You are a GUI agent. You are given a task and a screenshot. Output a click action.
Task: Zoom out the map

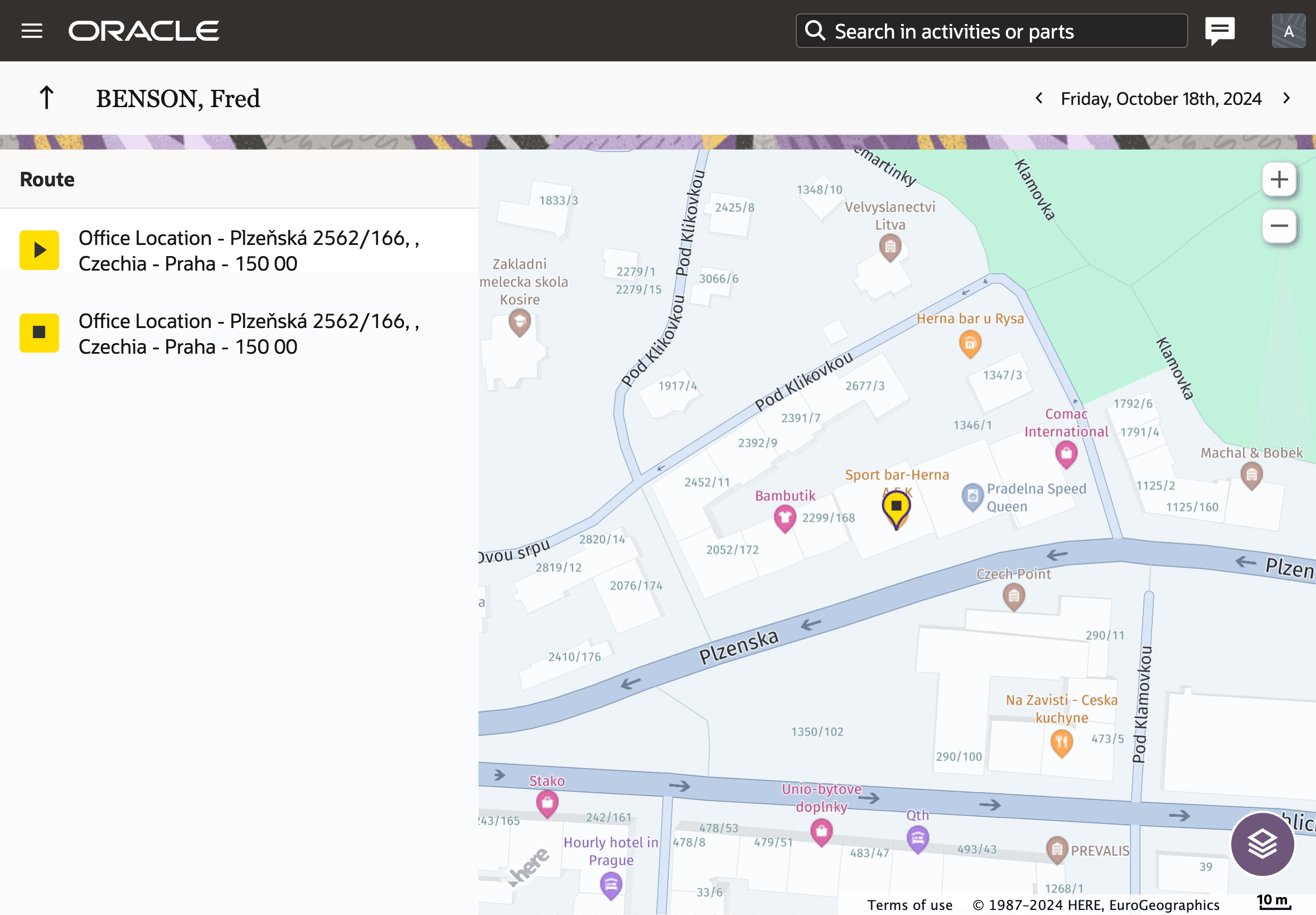click(x=1279, y=226)
